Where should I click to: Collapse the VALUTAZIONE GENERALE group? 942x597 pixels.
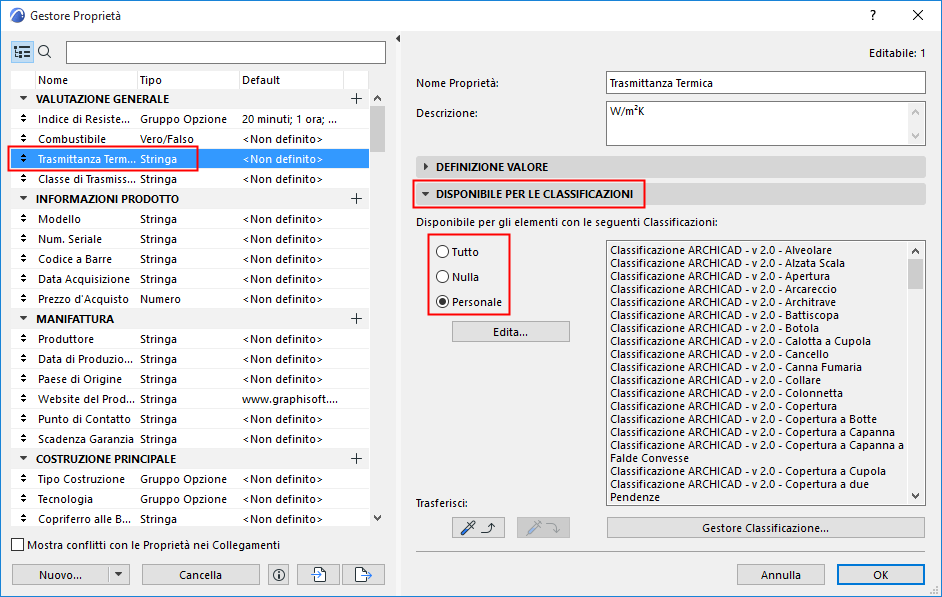(23, 98)
